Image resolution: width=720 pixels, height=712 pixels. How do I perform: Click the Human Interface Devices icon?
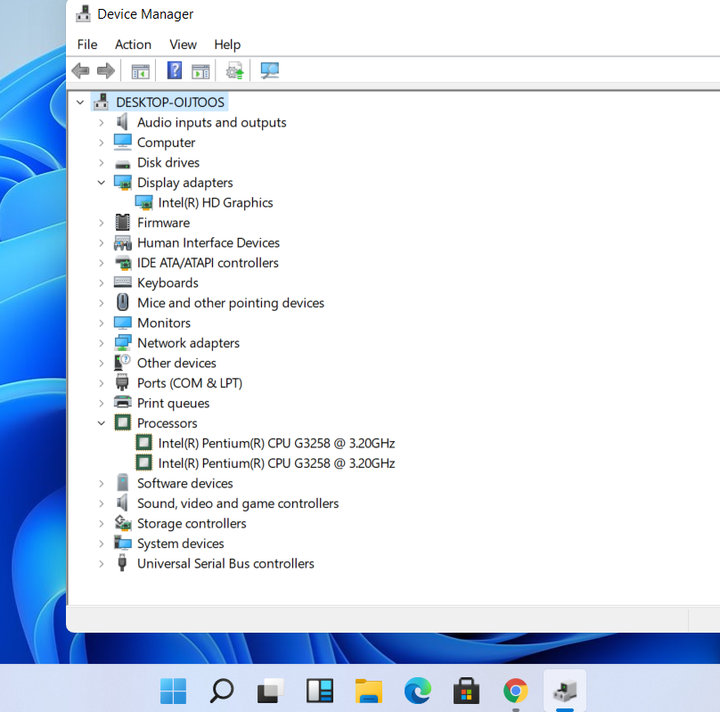tap(123, 243)
